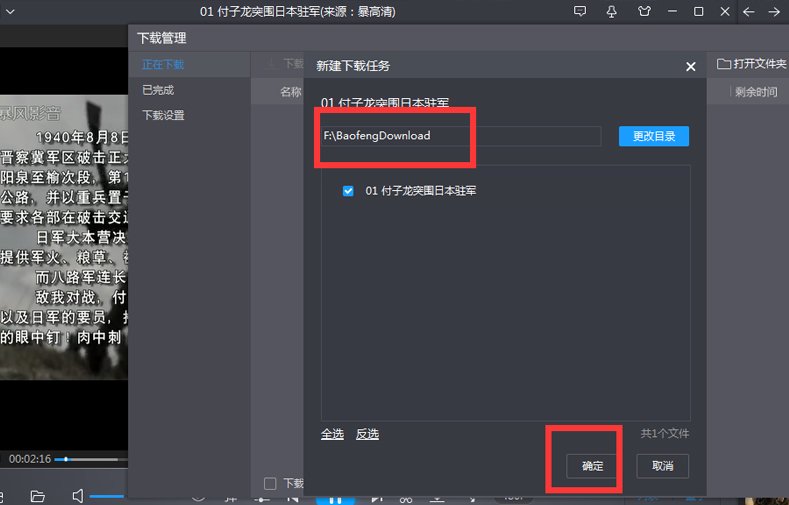
Task: Click the 取消 button
Action: point(662,466)
